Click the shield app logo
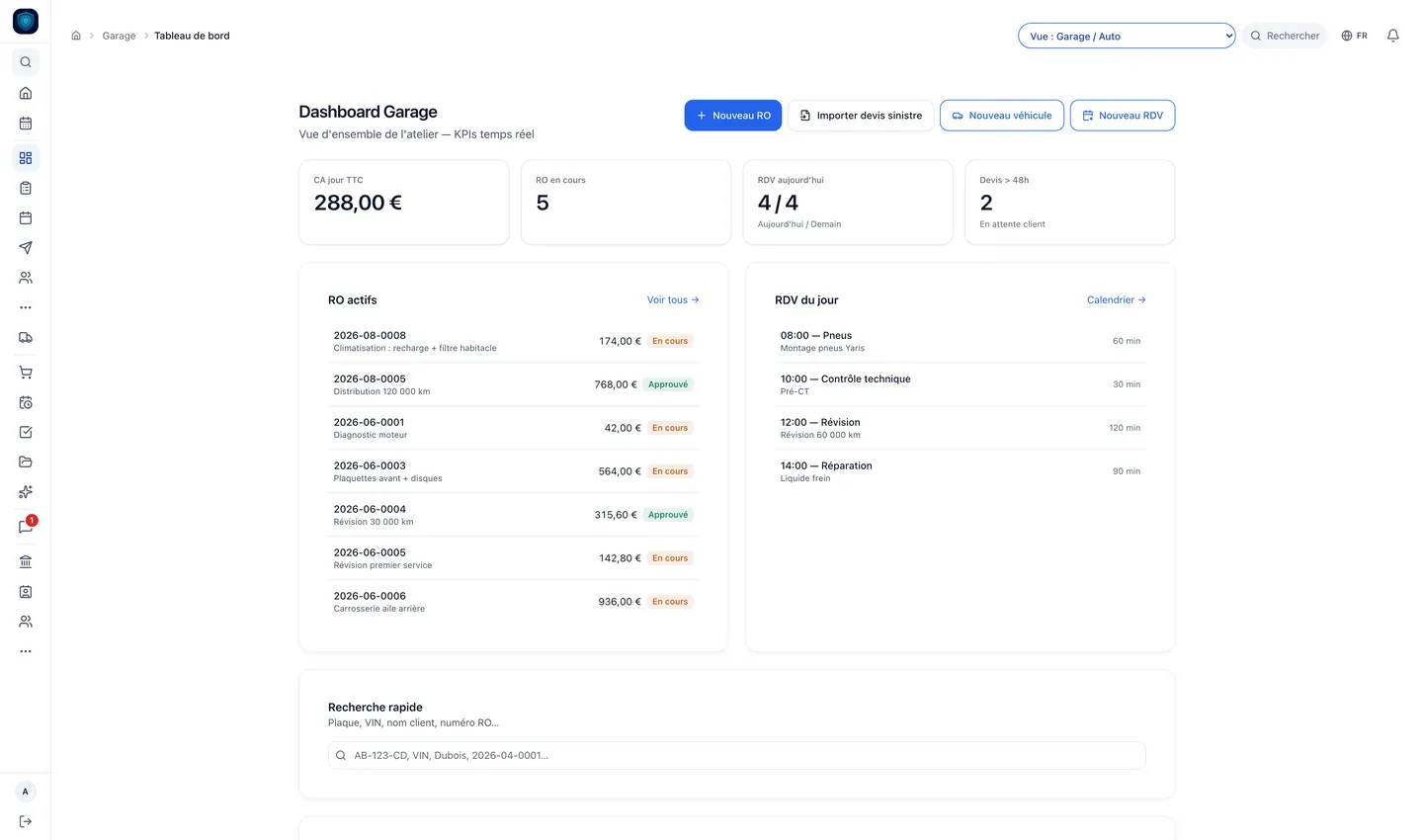1423x840 pixels. 26,22
